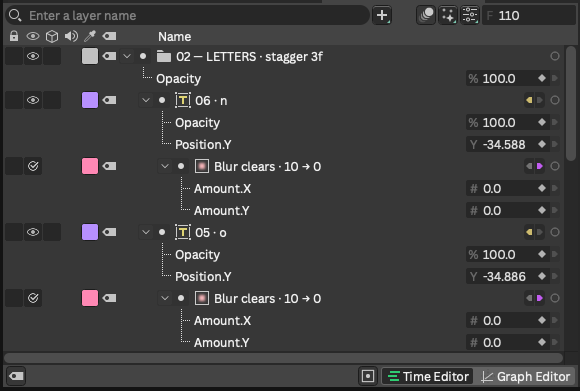580x391 pixels.
Task: Hide the 06 · n text layer
Action: point(33,100)
